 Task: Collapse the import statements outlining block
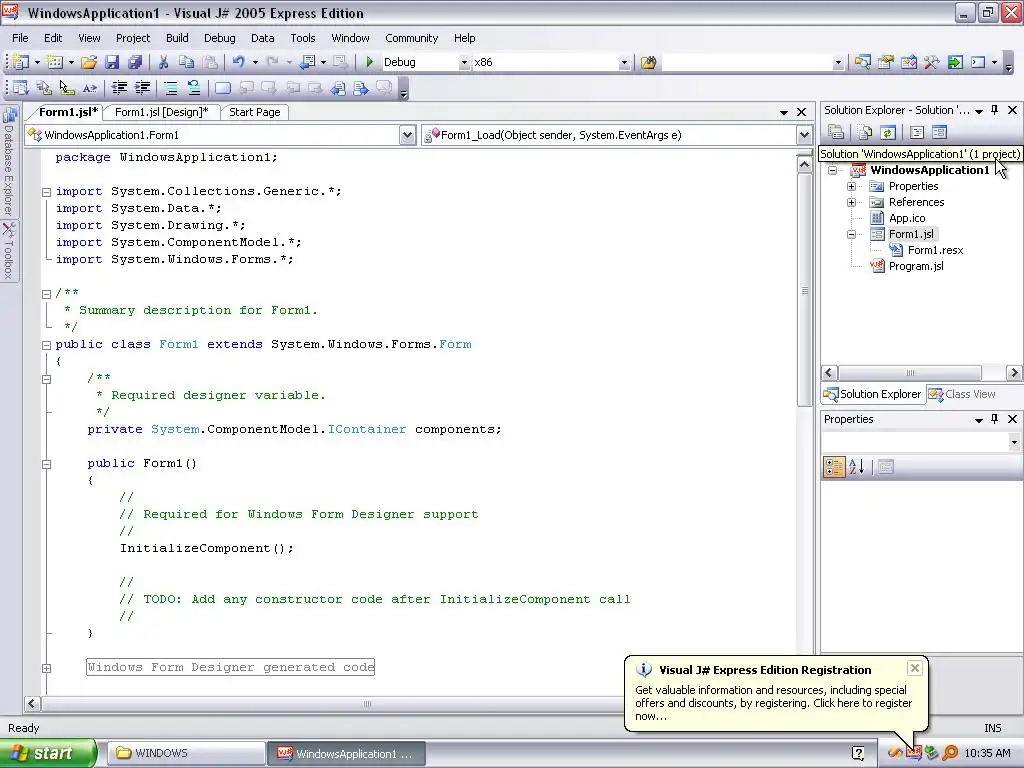pyautogui.click(x=46, y=192)
